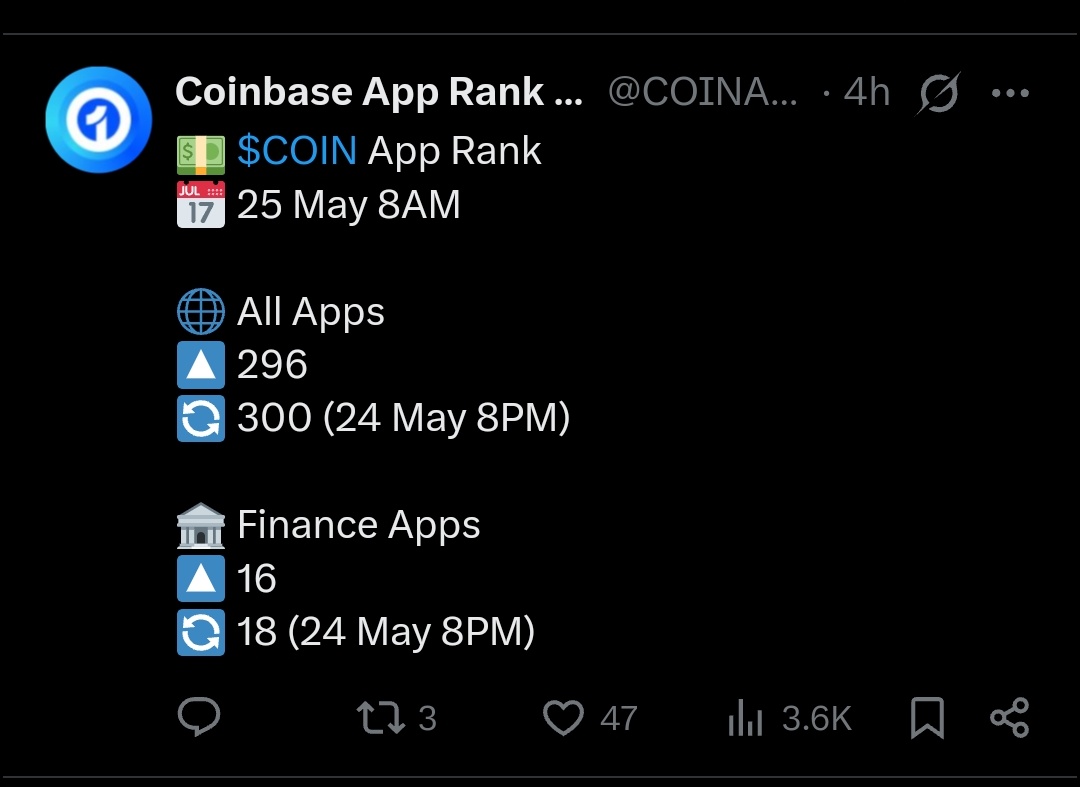Open the $COIN cashtag link
Screen dimensions: 1080x787
click(x=297, y=151)
